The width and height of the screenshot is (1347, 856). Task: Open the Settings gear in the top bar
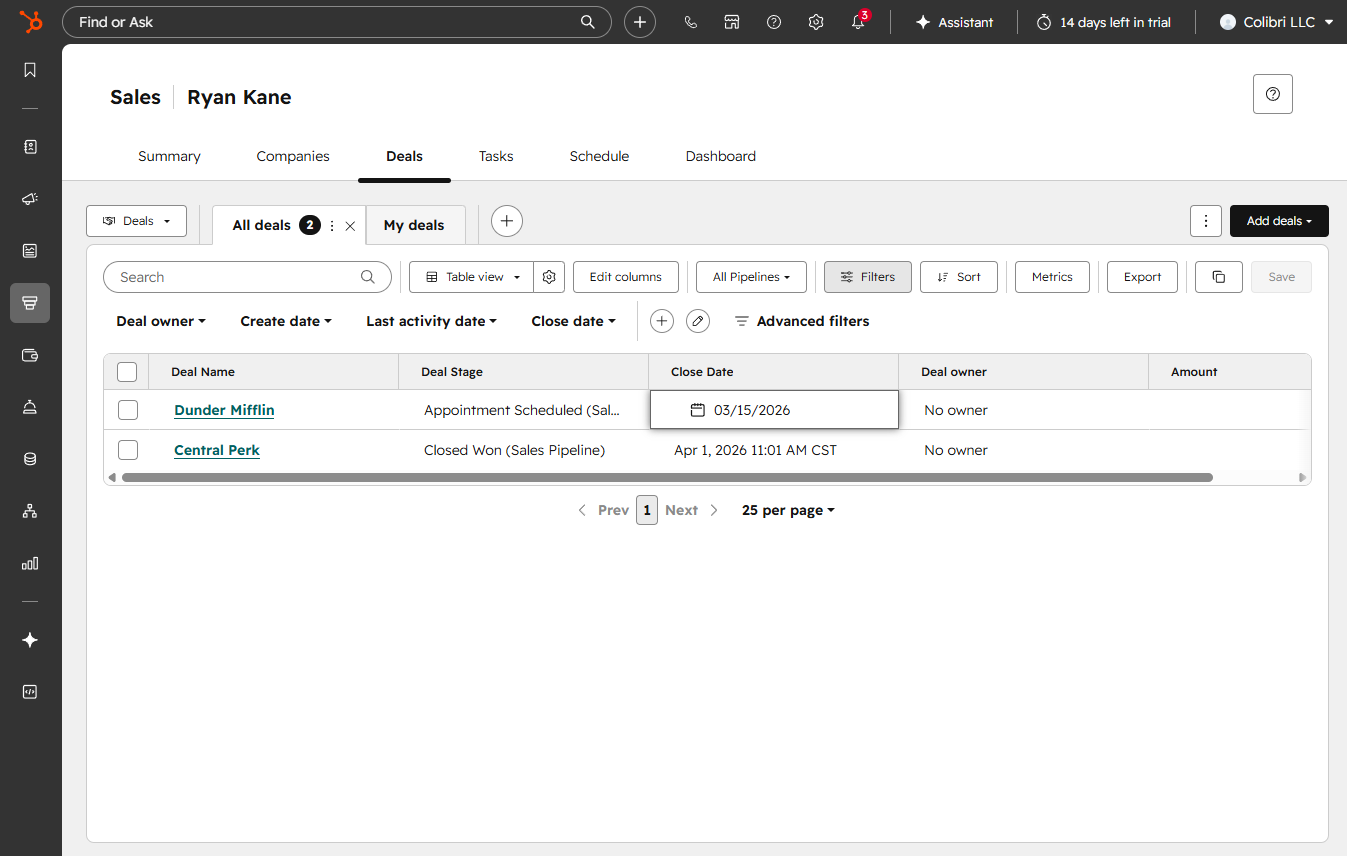(x=816, y=21)
